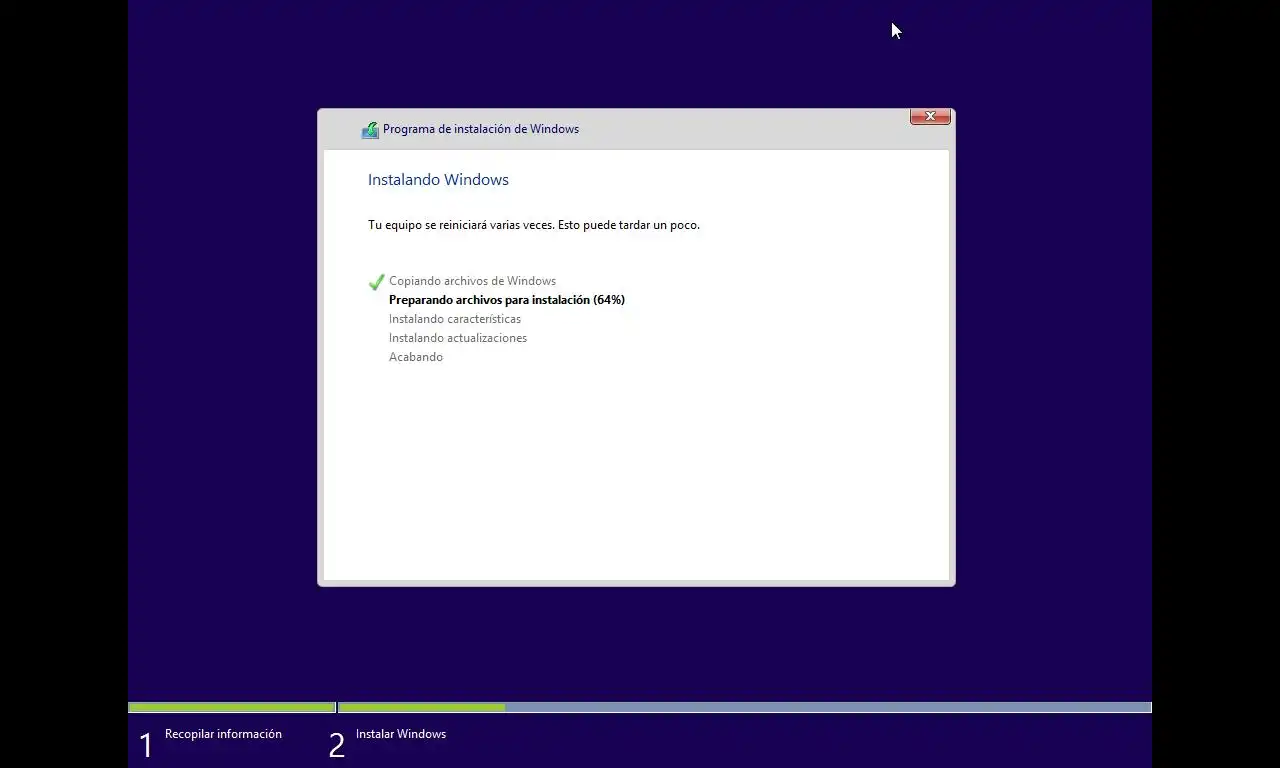Select the 'Acabando' step
Image resolution: width=1280 pixels, height=768 pixels.
click(x=416, y=357)
